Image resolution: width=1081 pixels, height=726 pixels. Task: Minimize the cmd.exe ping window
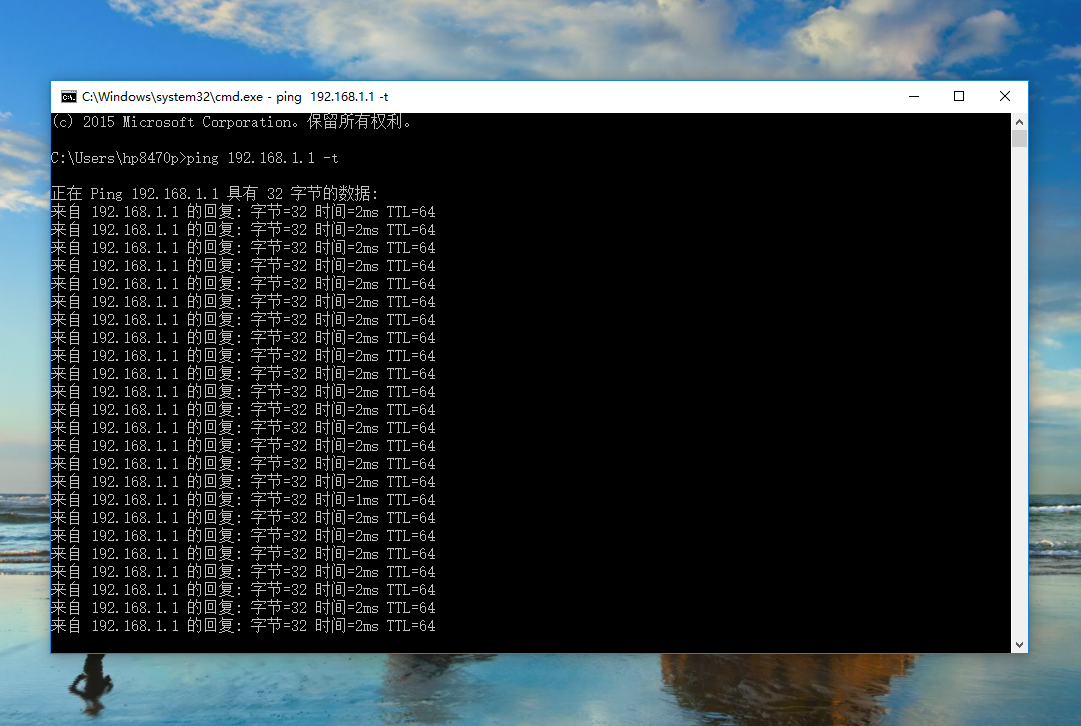point(913,97)
